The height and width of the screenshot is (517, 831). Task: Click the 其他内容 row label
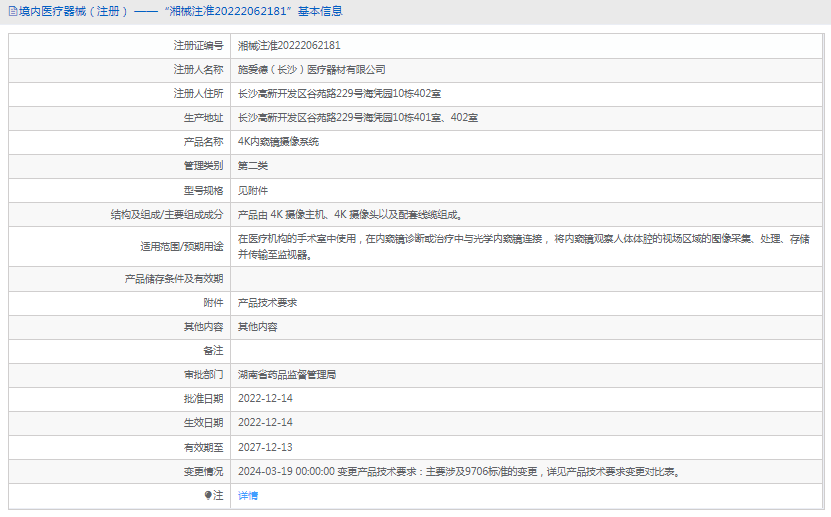click(x=204, y=327)
